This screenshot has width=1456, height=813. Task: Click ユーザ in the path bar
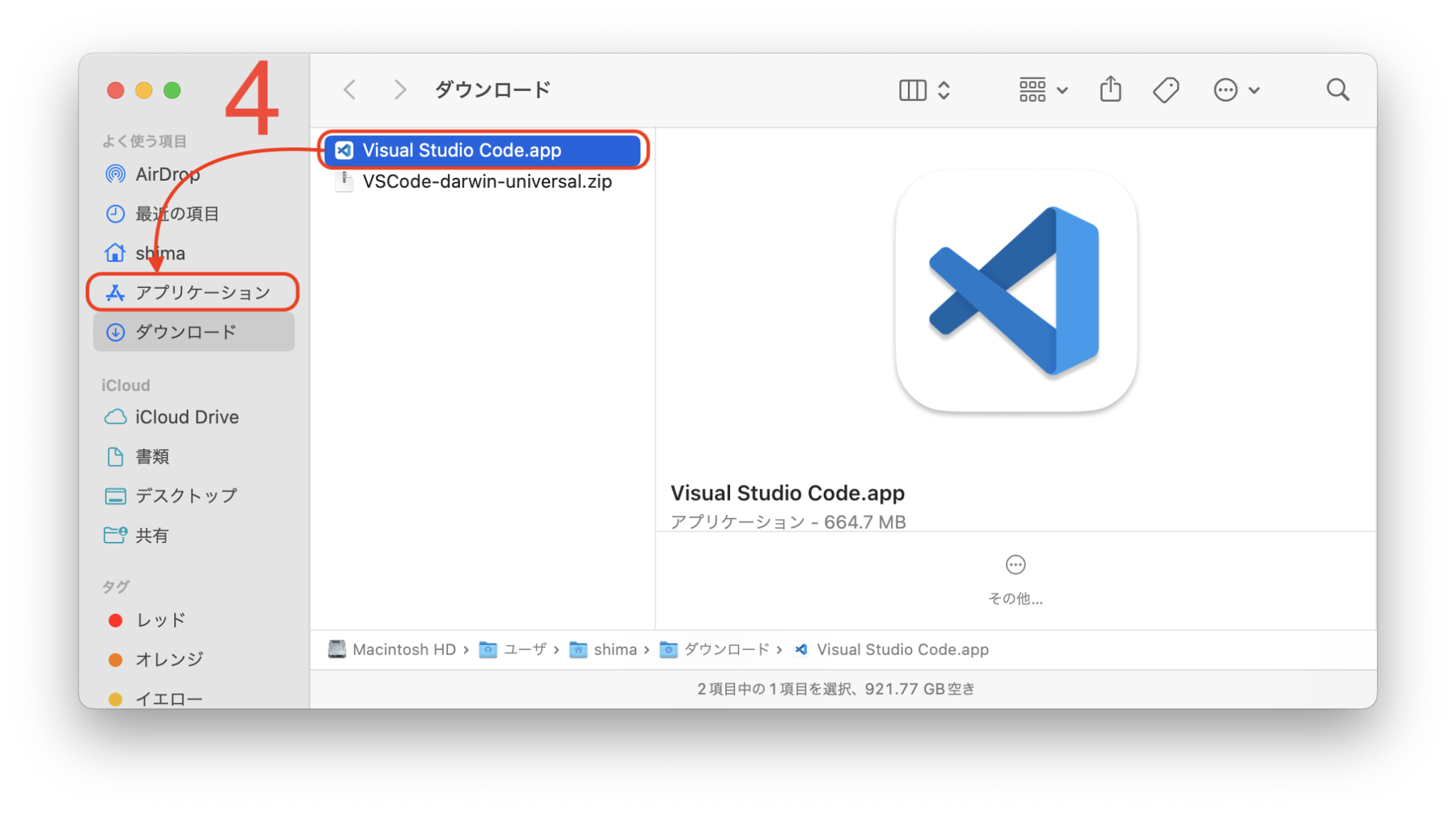[x=525, y=649]
